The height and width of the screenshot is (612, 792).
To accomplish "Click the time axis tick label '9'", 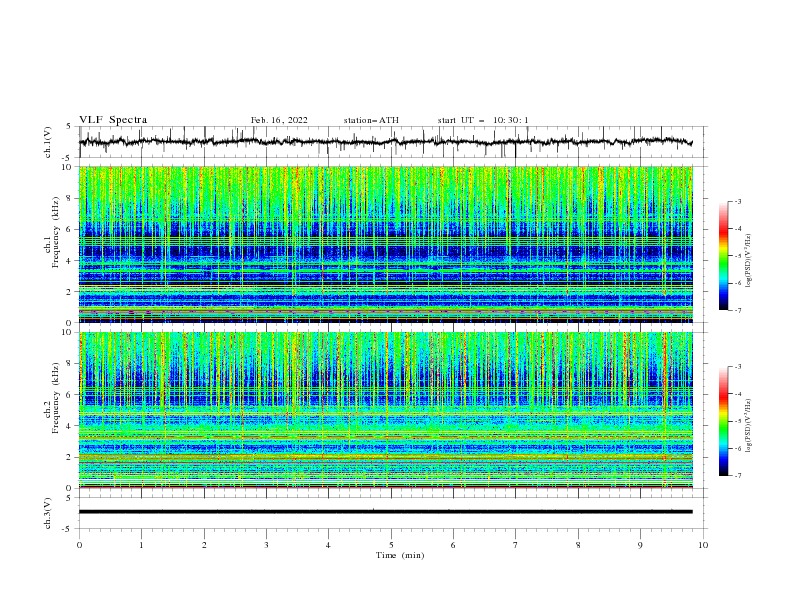I will click(640, 545).
